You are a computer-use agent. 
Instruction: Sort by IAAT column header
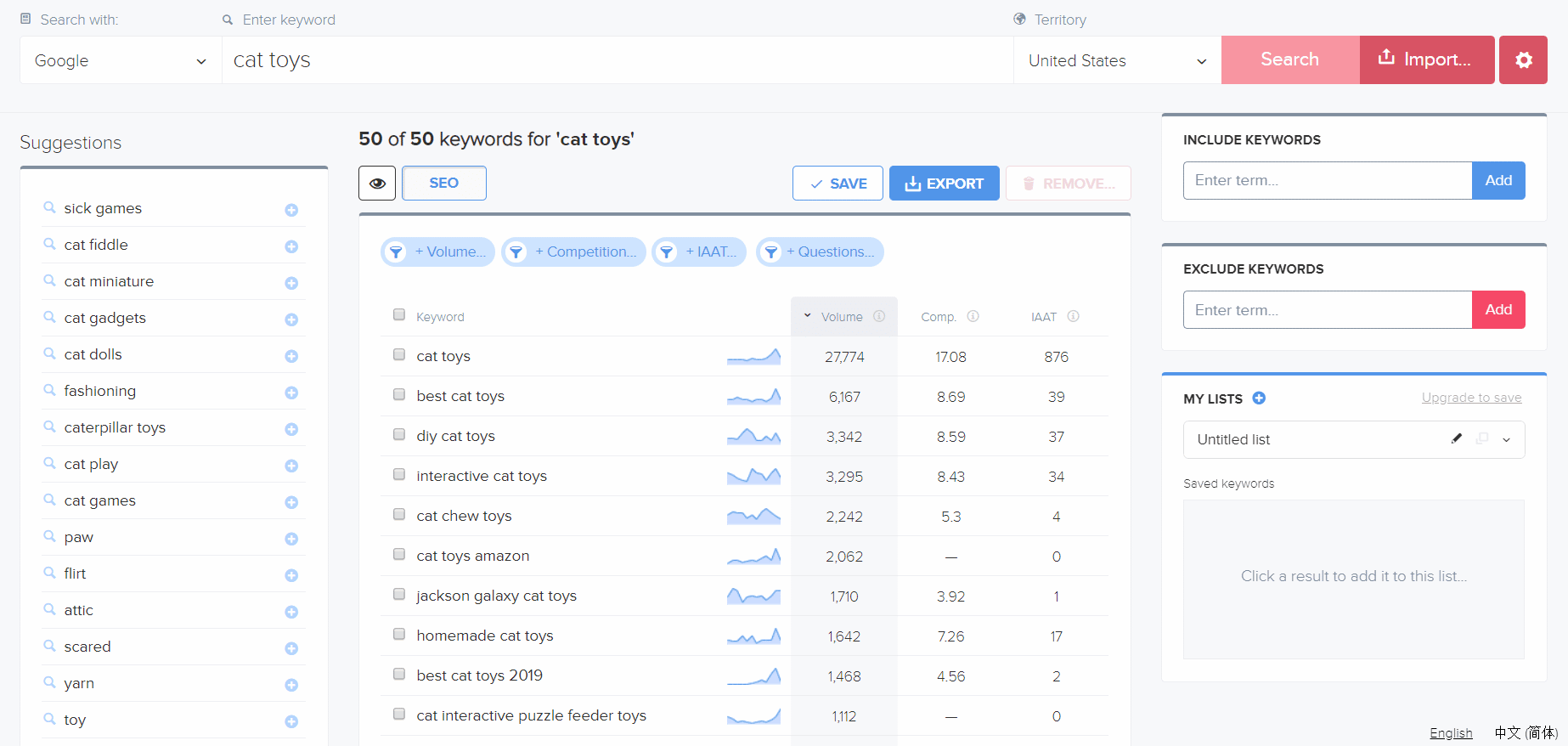pyautogui.click(x=1044, y=317)
